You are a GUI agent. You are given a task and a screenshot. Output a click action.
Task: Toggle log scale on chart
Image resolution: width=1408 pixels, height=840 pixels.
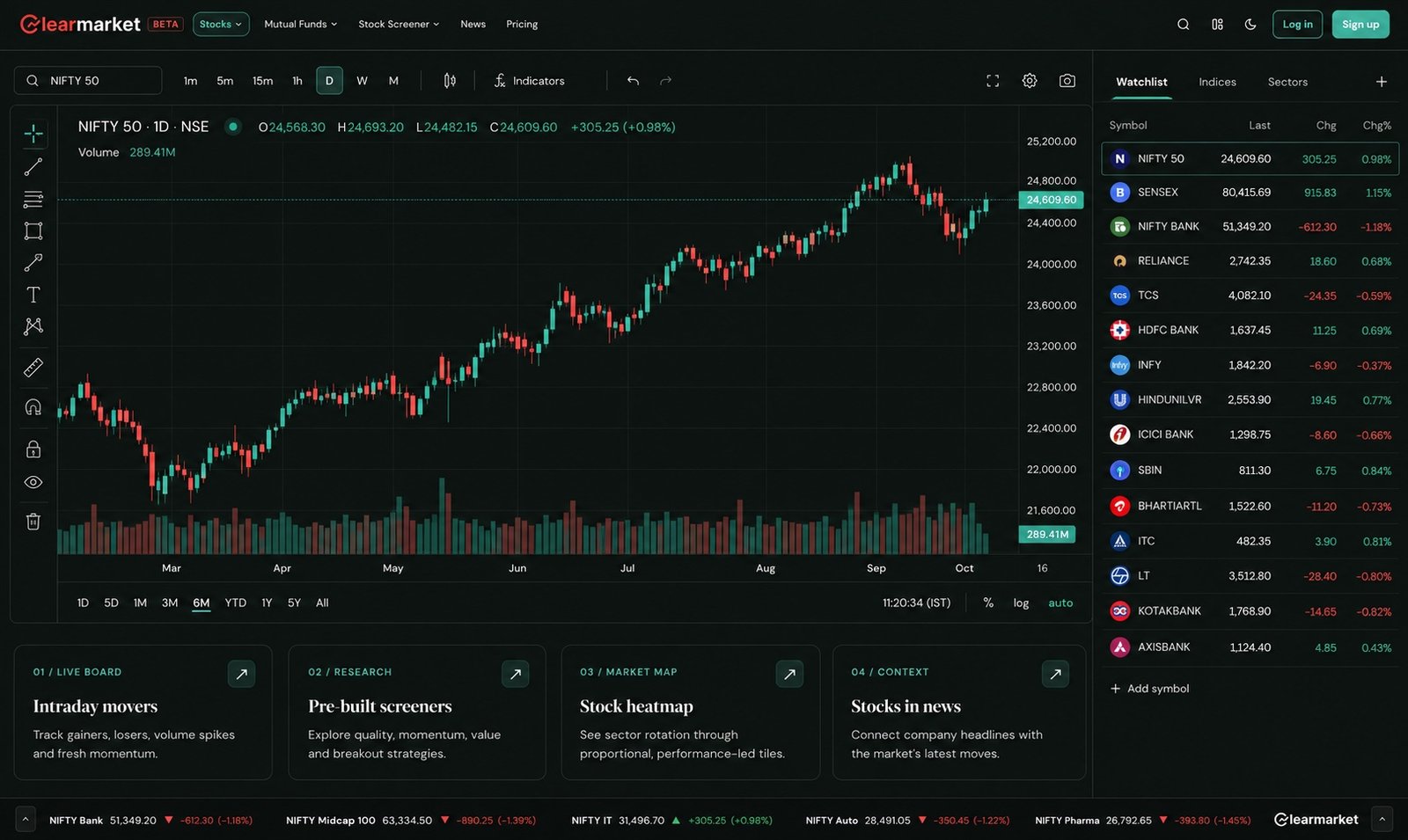(x=1021, y=603)
